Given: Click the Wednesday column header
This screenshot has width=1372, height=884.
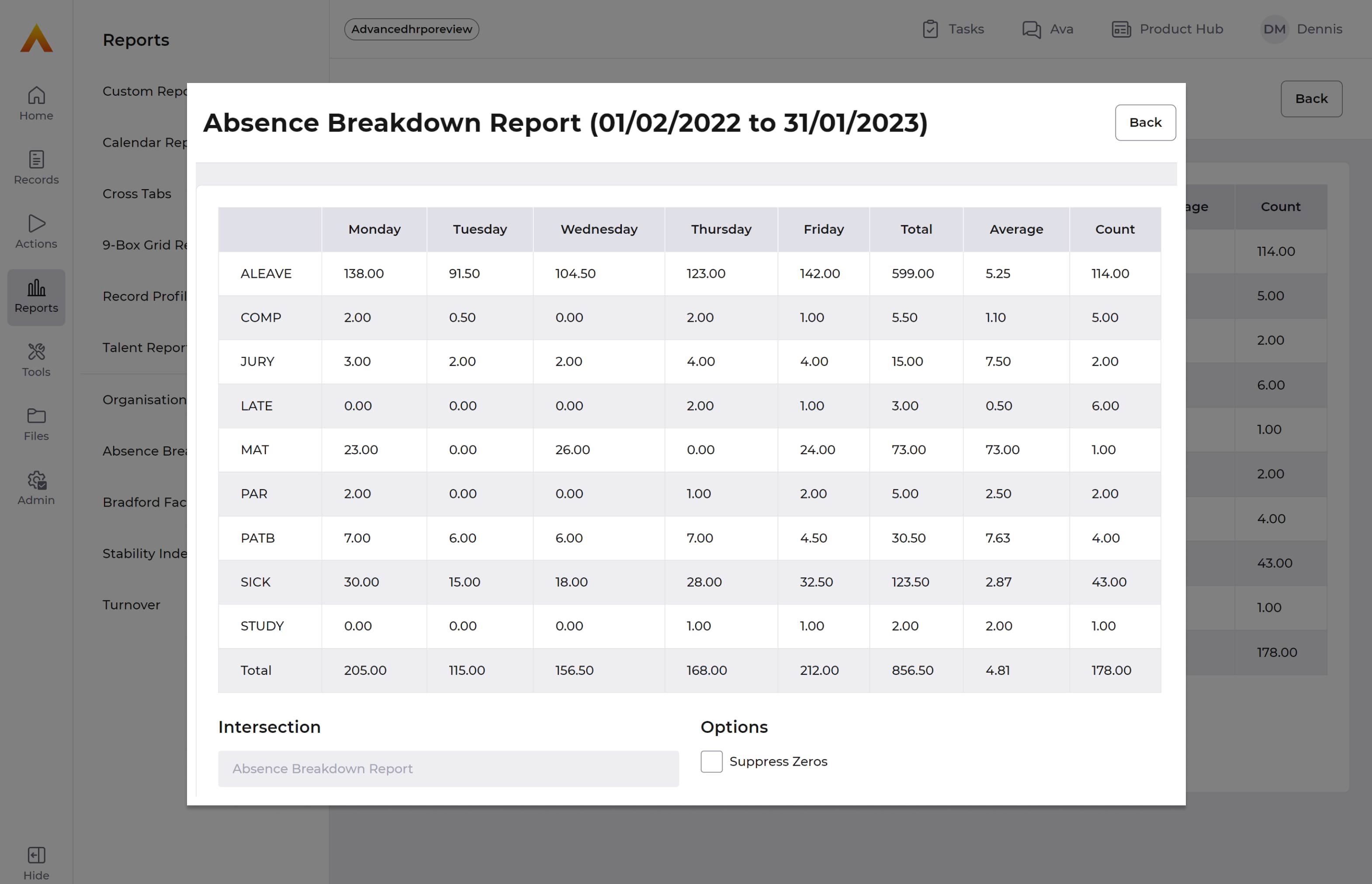Looking at the screenshot, I should pyautogui.click(x=599, y=229).
